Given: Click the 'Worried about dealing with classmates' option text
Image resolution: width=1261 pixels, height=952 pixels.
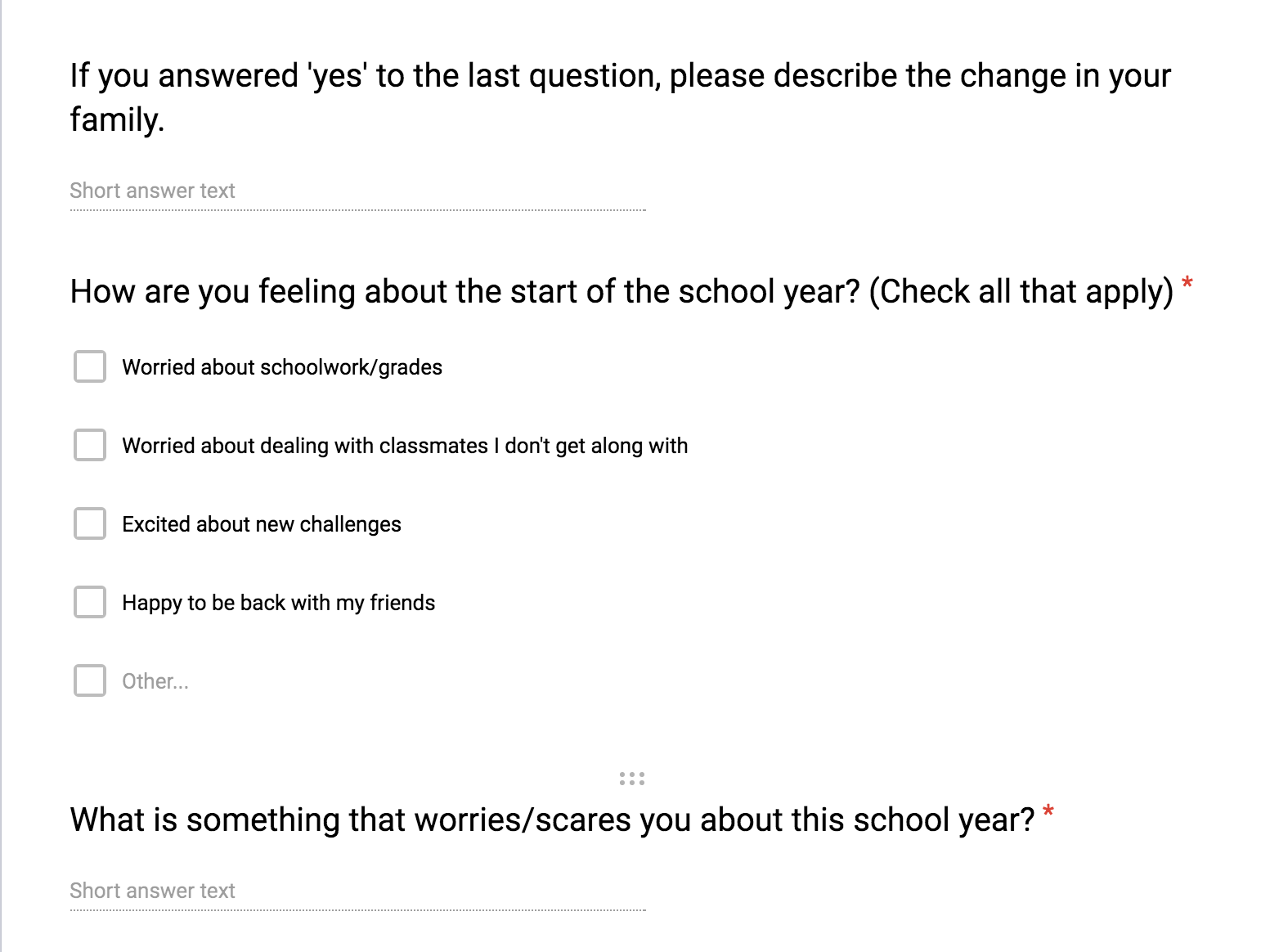Looking at the screenshot, I should pos(405,446).
